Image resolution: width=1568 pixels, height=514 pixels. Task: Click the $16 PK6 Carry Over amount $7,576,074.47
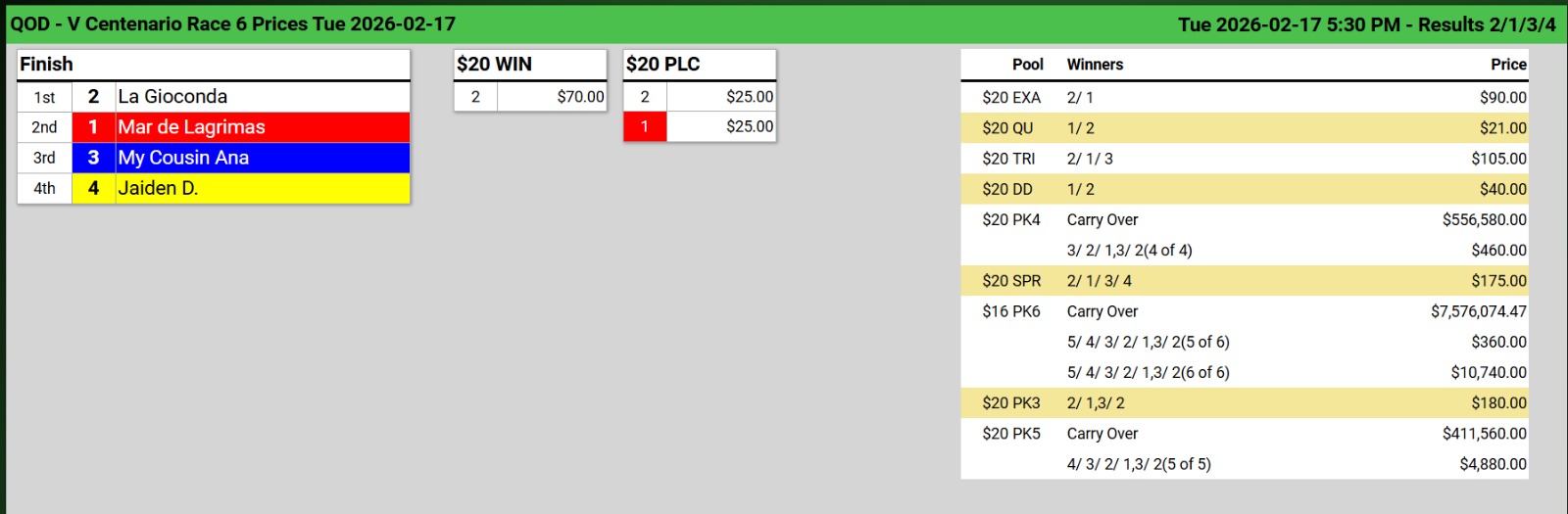click(1478, 311)
